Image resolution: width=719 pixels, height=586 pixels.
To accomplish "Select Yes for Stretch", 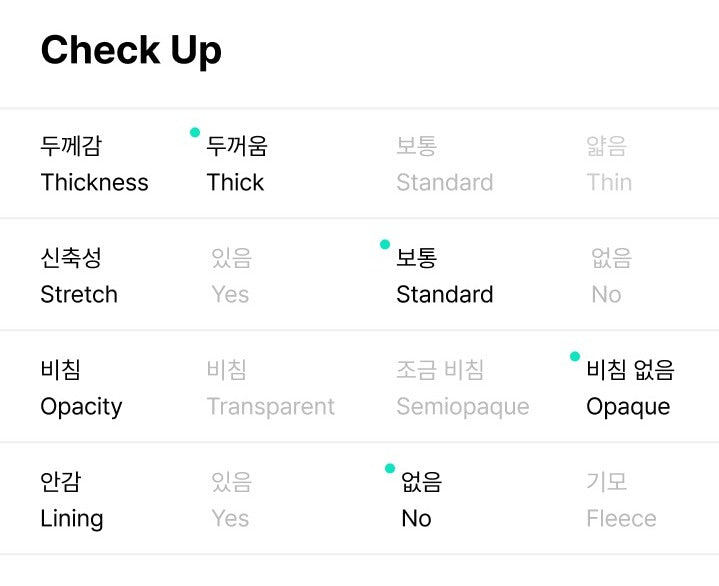I will [231, 277].
